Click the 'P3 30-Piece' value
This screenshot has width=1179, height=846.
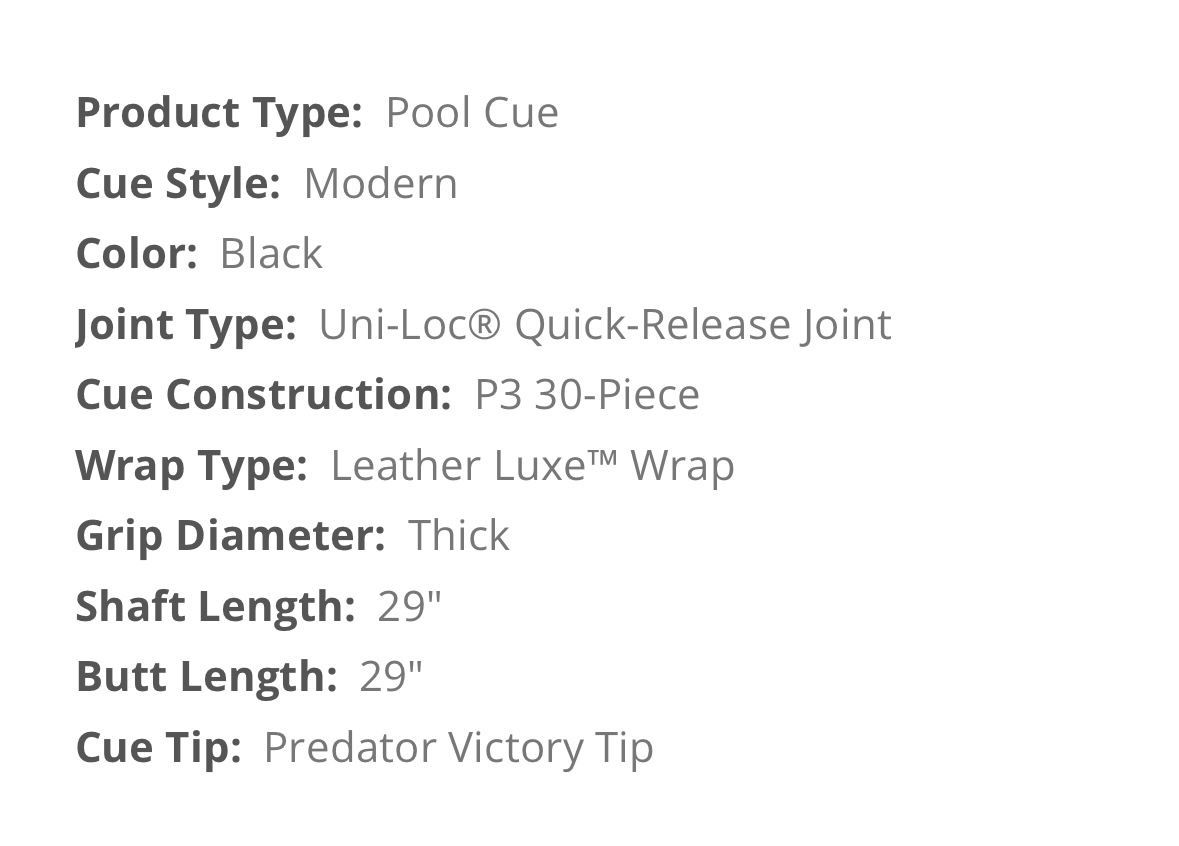pyautogui.click(x=587, y=395)
